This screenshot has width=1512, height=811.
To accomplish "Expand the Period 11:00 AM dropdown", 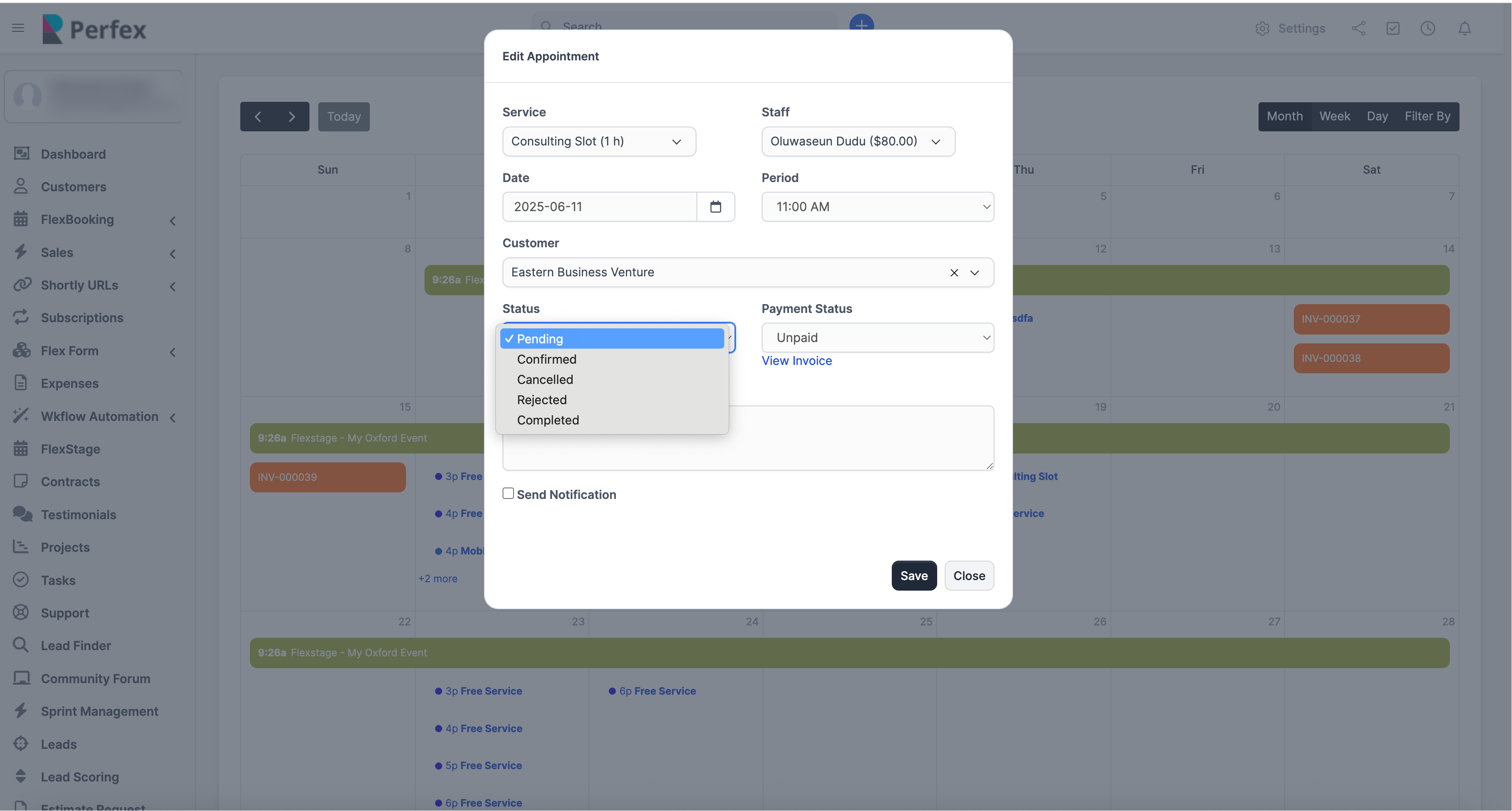I will [x=877, y=207].
